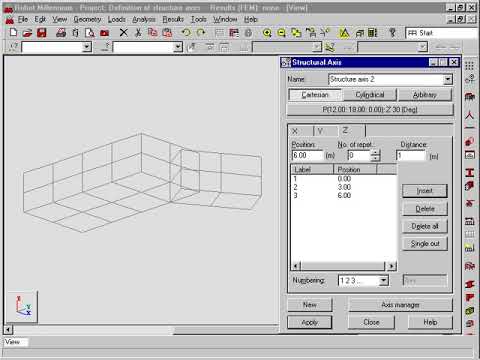Image resolution: width=480 pixels, height=360 pixels.
Task: Click the XYZ axis view icon
Action: 23,306
